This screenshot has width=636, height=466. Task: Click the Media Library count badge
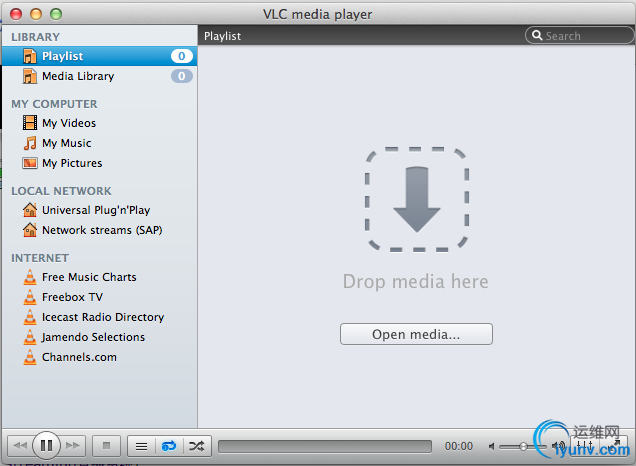point(182,76)
